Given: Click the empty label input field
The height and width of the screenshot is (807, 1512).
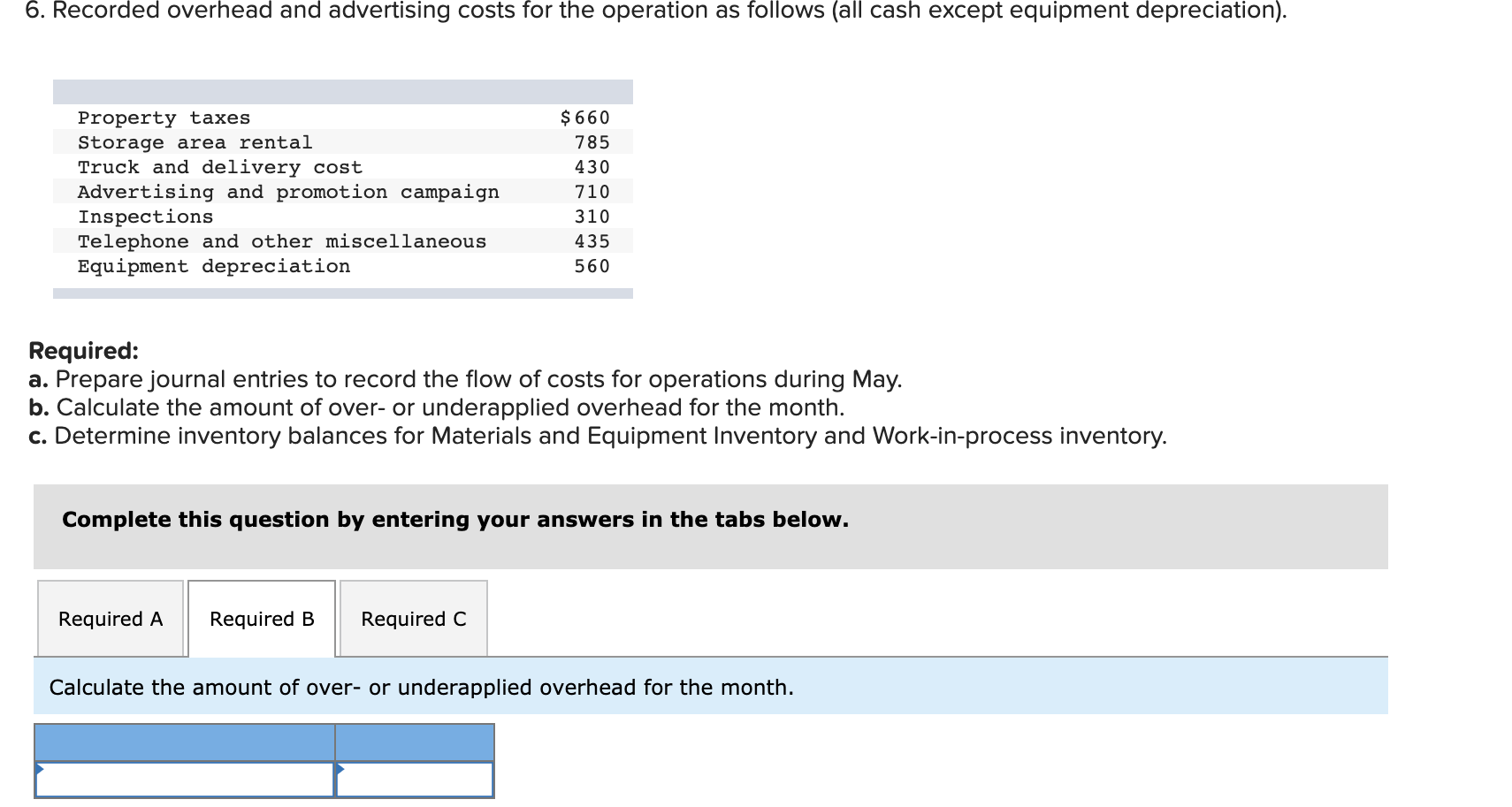Looking at the screenshot, I should (186, 780).
